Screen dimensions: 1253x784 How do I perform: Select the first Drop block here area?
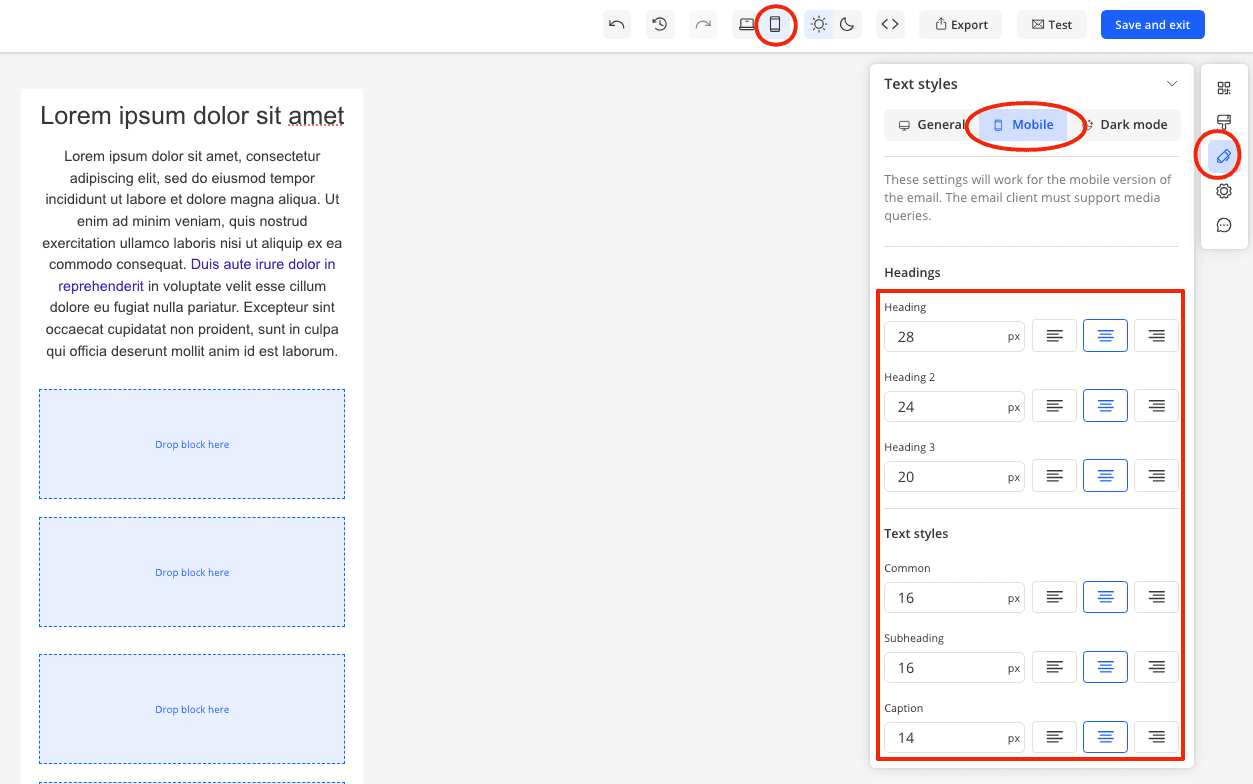point(192,444)
